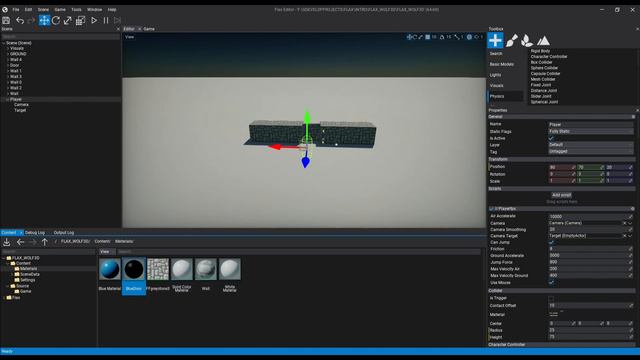Viewport: 640px width, 360px height.
Task: Select the Spawn (plus) toolbox tab
Action: point(495,40)
